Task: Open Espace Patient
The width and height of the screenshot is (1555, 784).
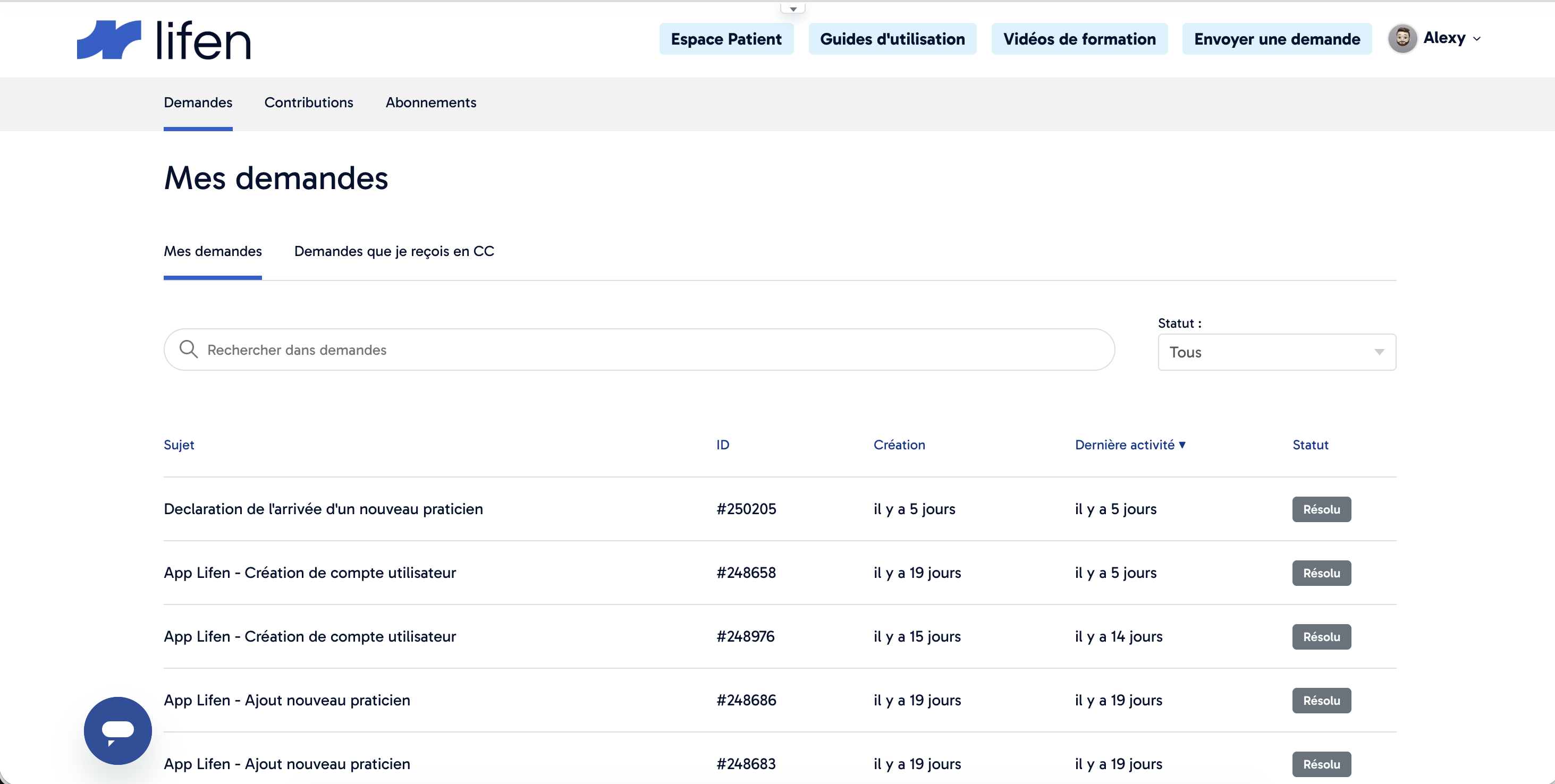Action: pos(725,39)
